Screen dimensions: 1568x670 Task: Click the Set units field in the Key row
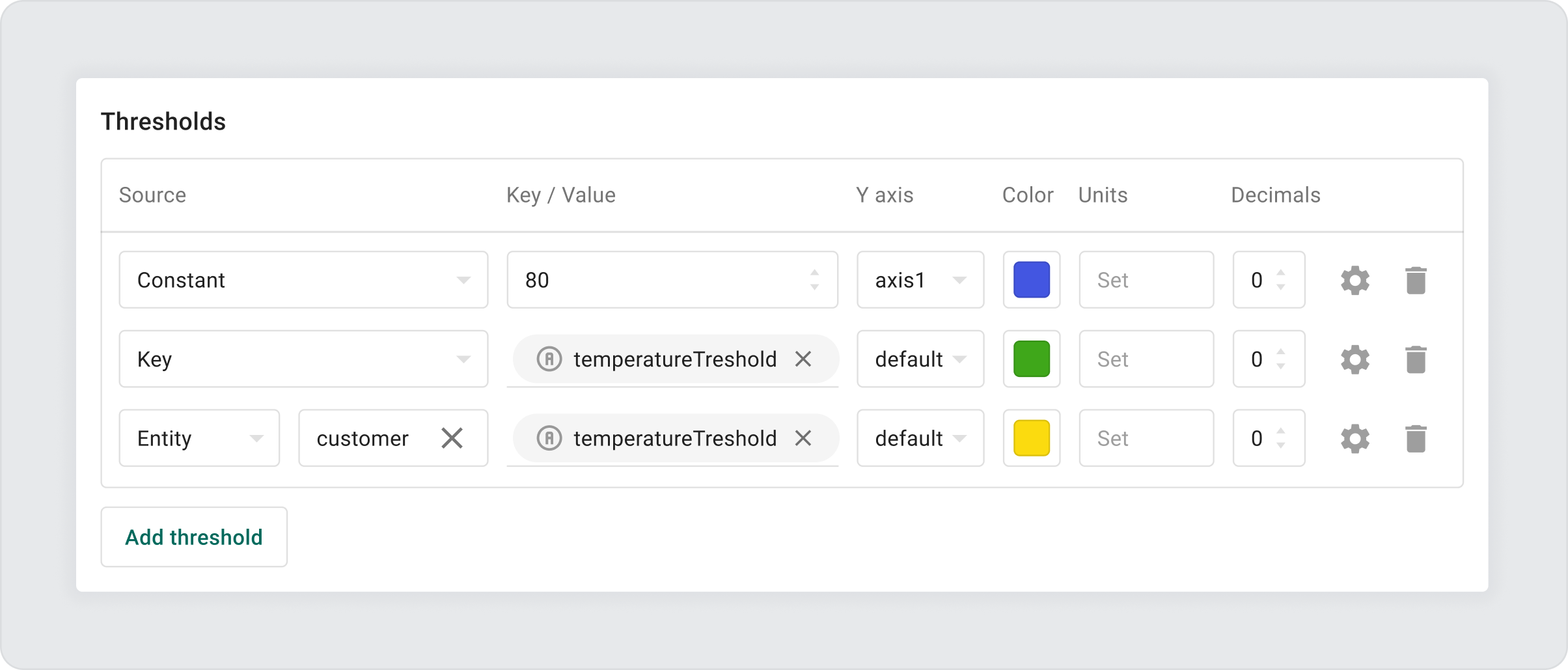(x=1146, y=359)
